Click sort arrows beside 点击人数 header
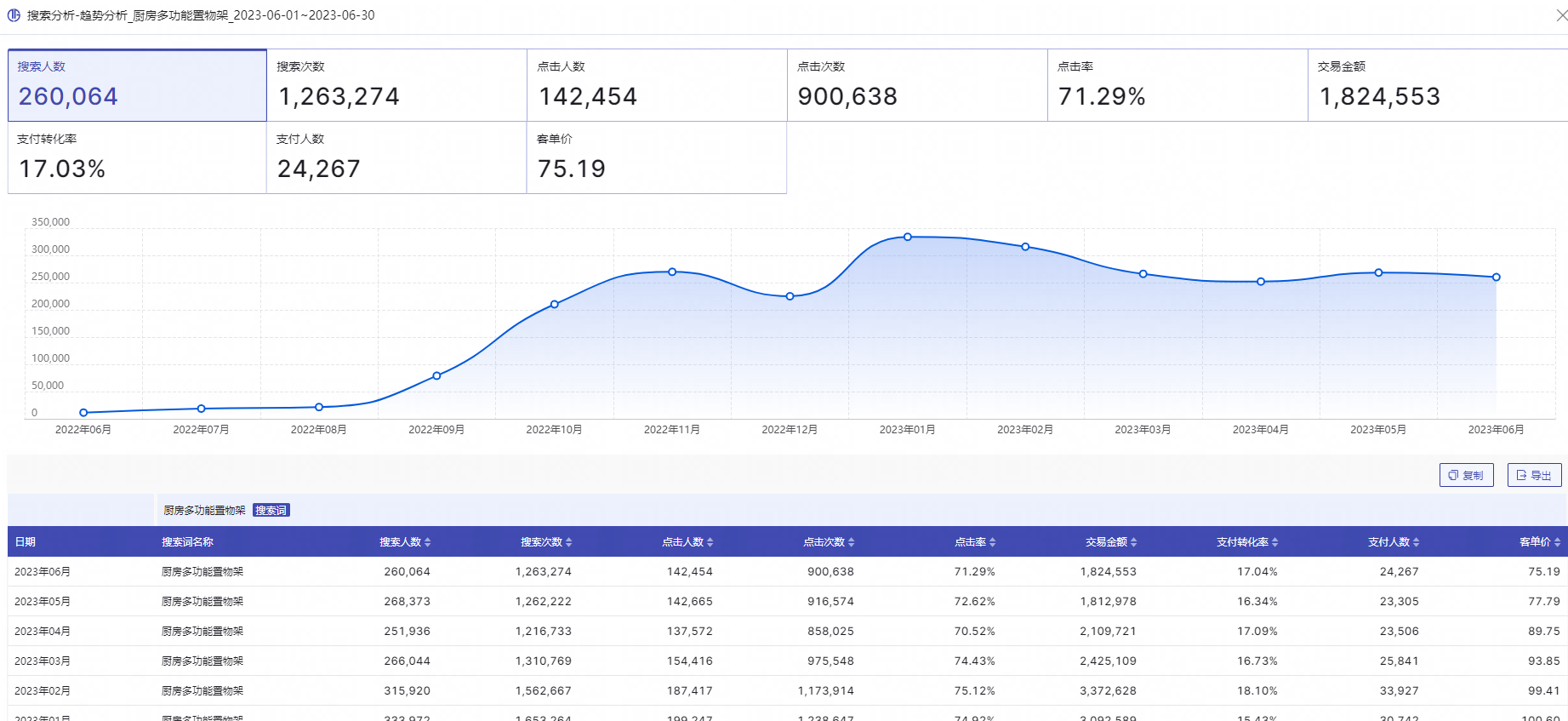 pos(710,542)
